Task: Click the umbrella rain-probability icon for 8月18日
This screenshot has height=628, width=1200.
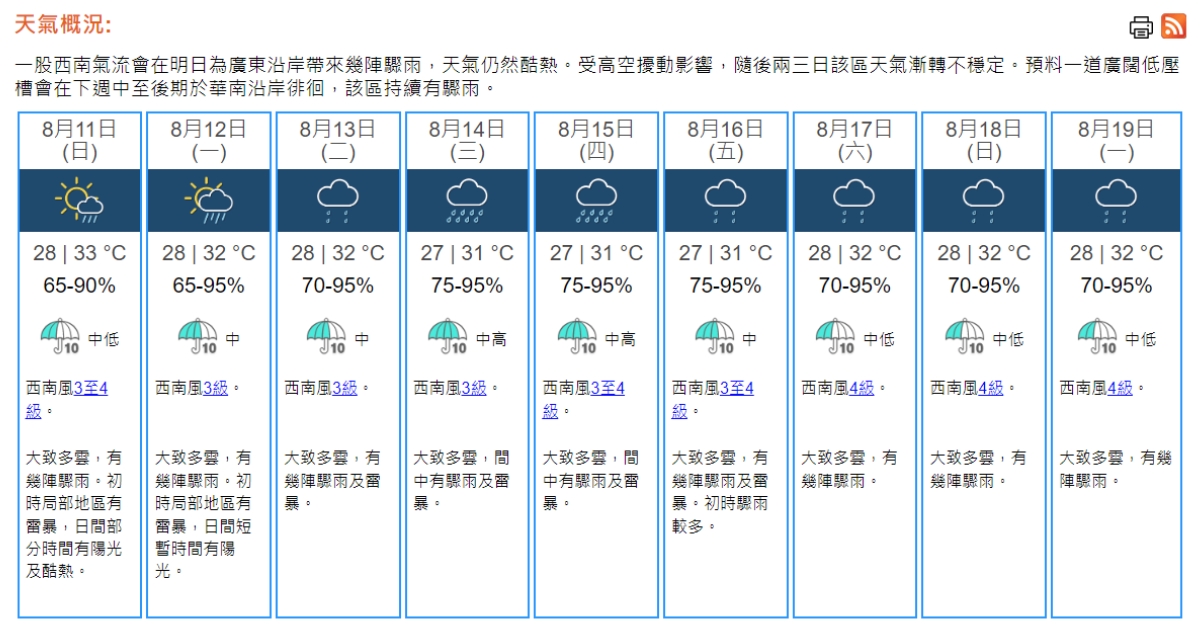Action: (x=964, y=337)
